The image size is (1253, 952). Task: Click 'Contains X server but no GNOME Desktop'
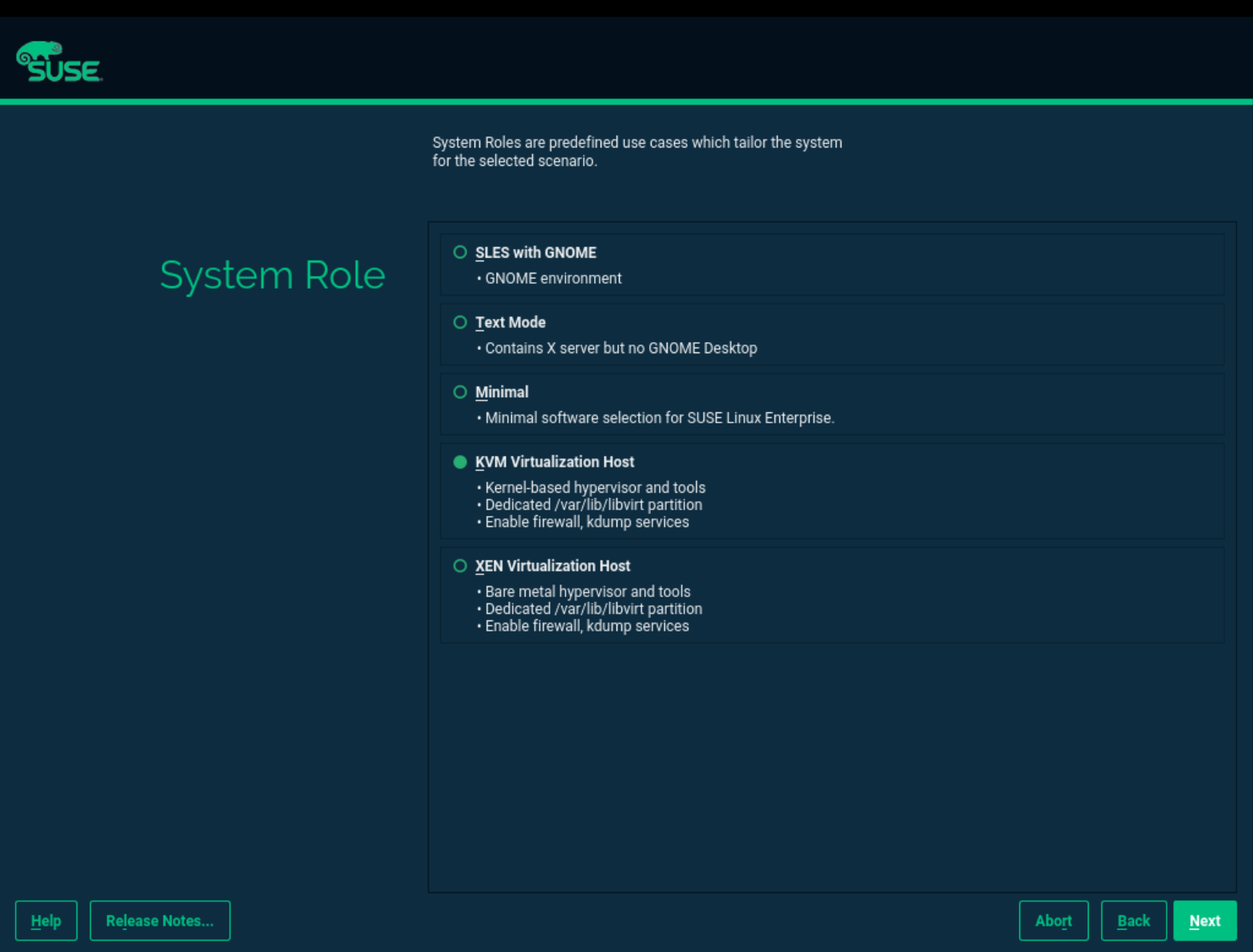tap(621, 348)
